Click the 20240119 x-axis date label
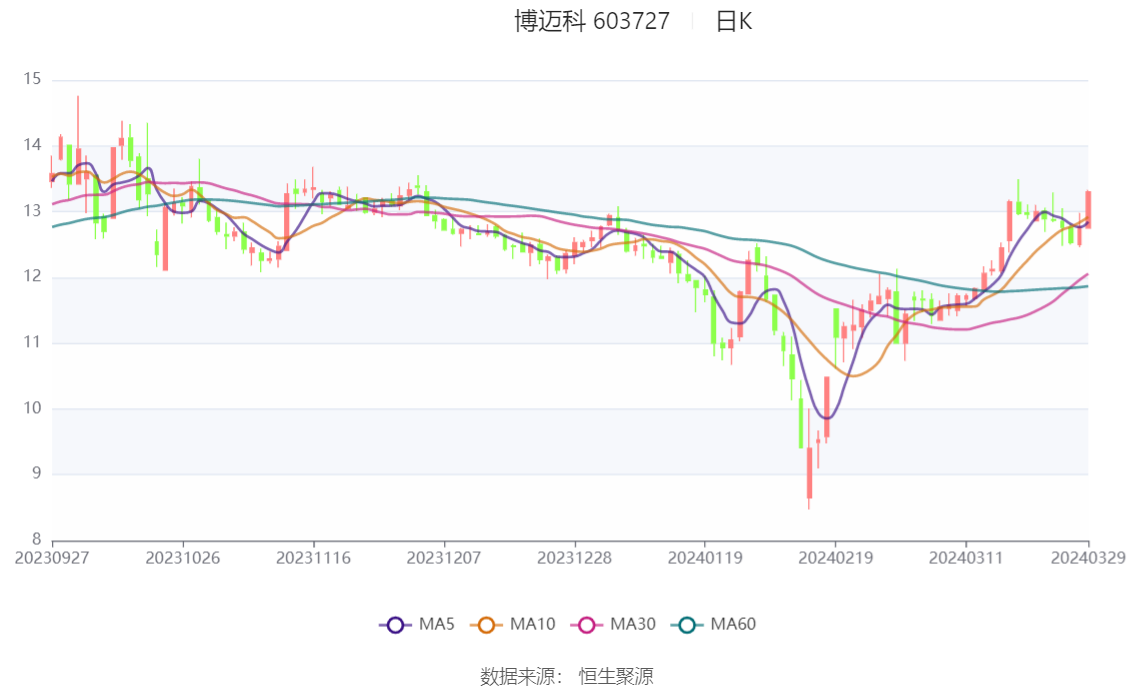This screenshot has width=1134, height=689. click(705, 557)
